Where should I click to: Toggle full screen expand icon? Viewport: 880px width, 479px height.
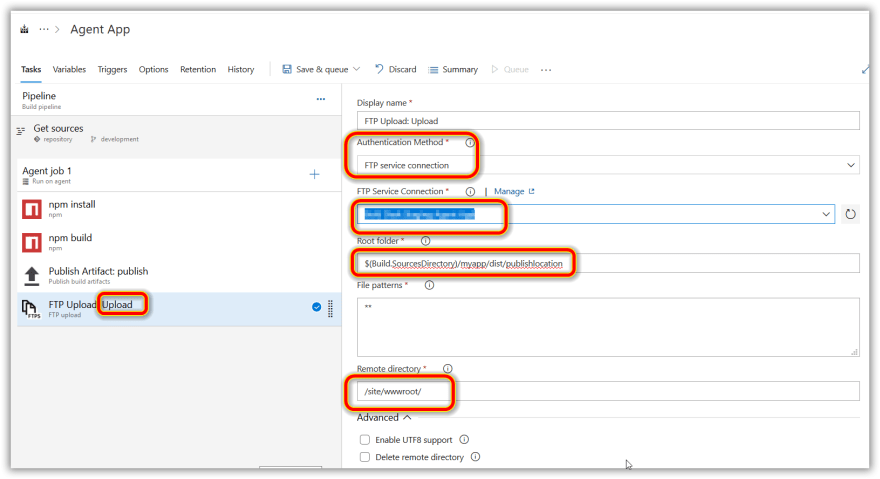[x=865, y=70]
